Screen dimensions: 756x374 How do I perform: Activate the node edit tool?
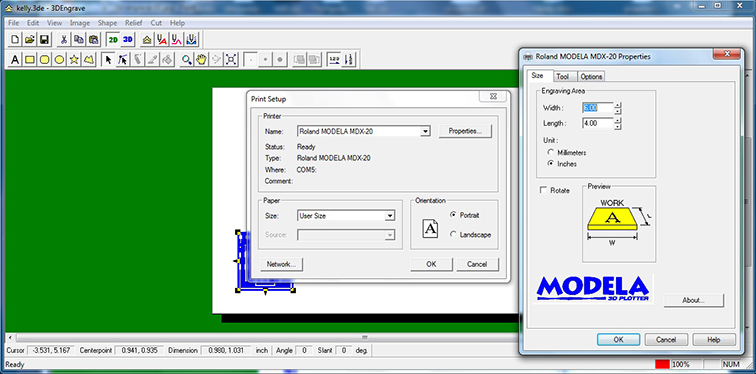pyautogui.click(x=123, y=60)
